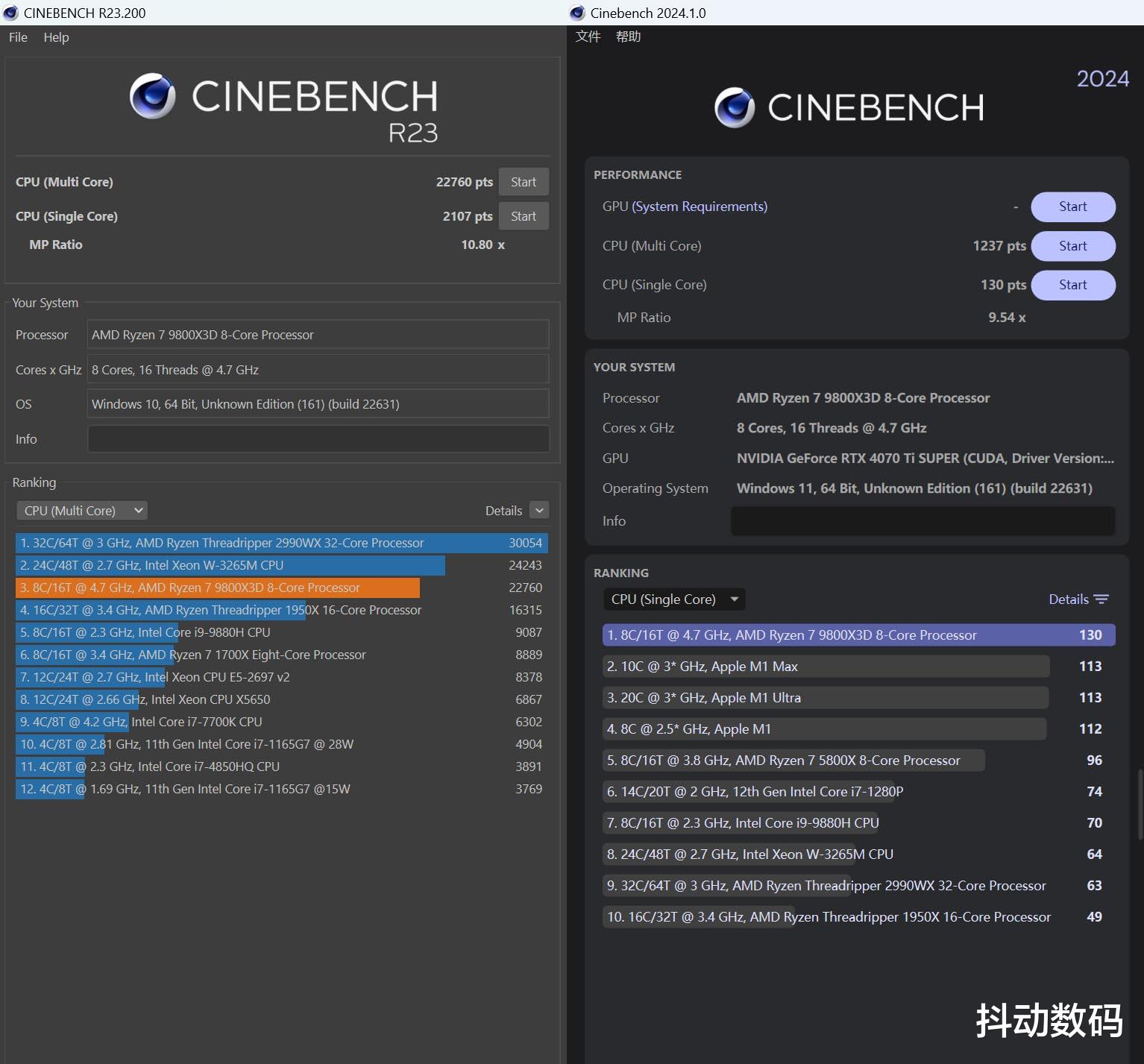This screenshot has height=1064, width=1144.
Task: Select 8C Apple M1 ranking row
Action: pos(859,729)
